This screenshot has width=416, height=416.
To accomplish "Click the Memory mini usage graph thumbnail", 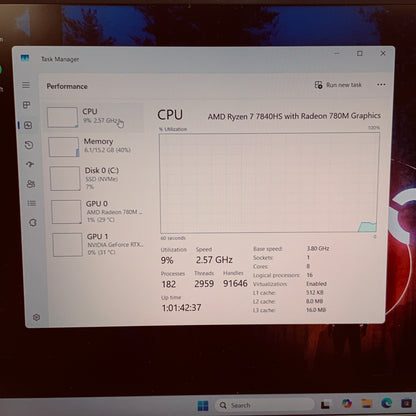I will coord(64,147).
